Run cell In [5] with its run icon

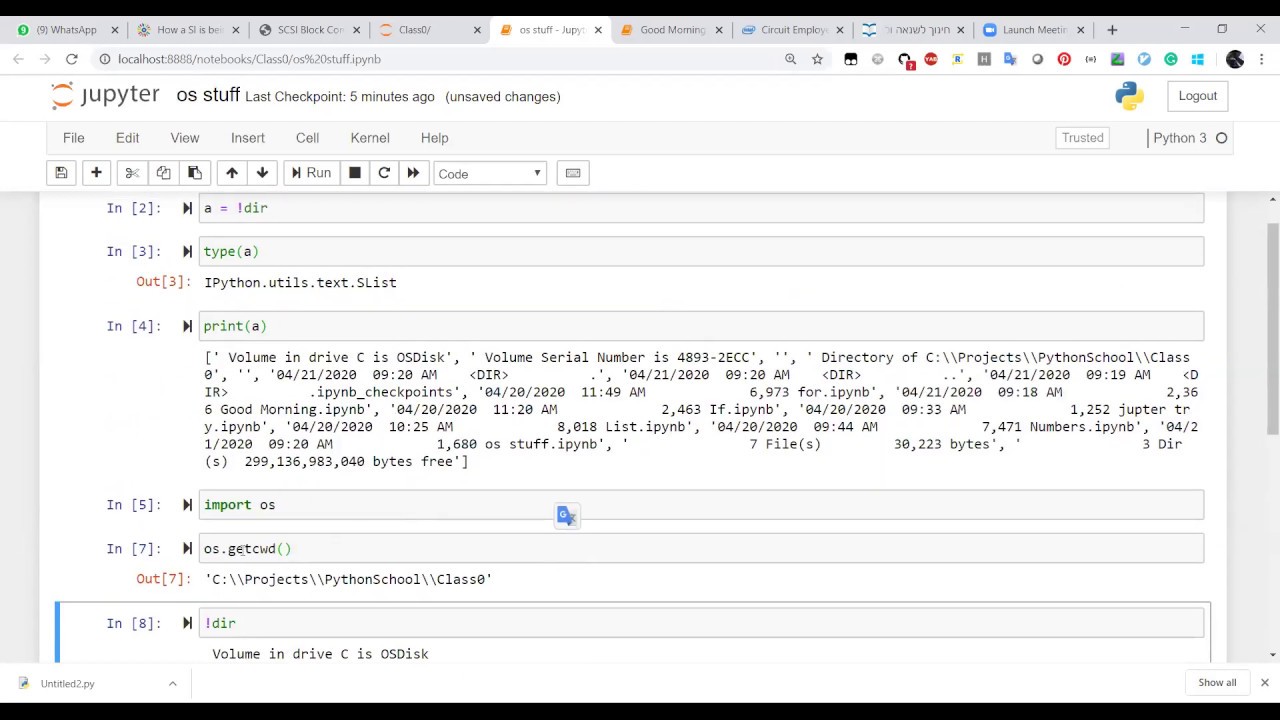[x=187, y=505]
